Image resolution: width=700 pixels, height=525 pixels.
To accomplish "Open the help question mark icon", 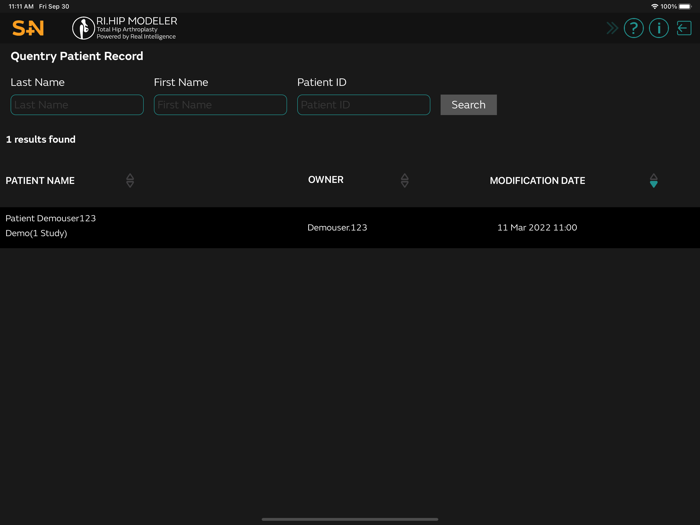I will 633,28.
